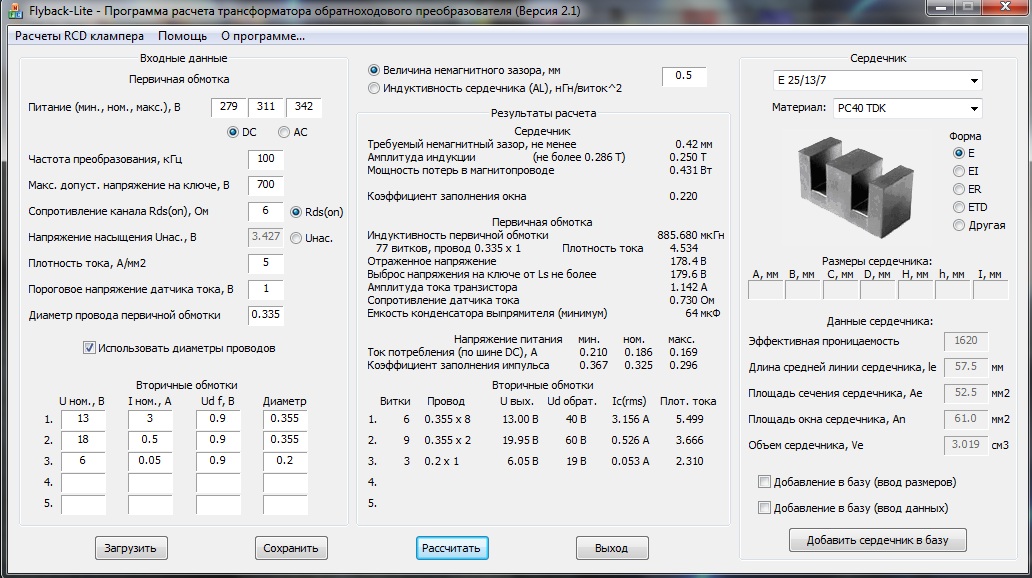This screenshot has width=1032, height=578.
Task: Select the AC power supply radio button
Action: coord(285,132)
